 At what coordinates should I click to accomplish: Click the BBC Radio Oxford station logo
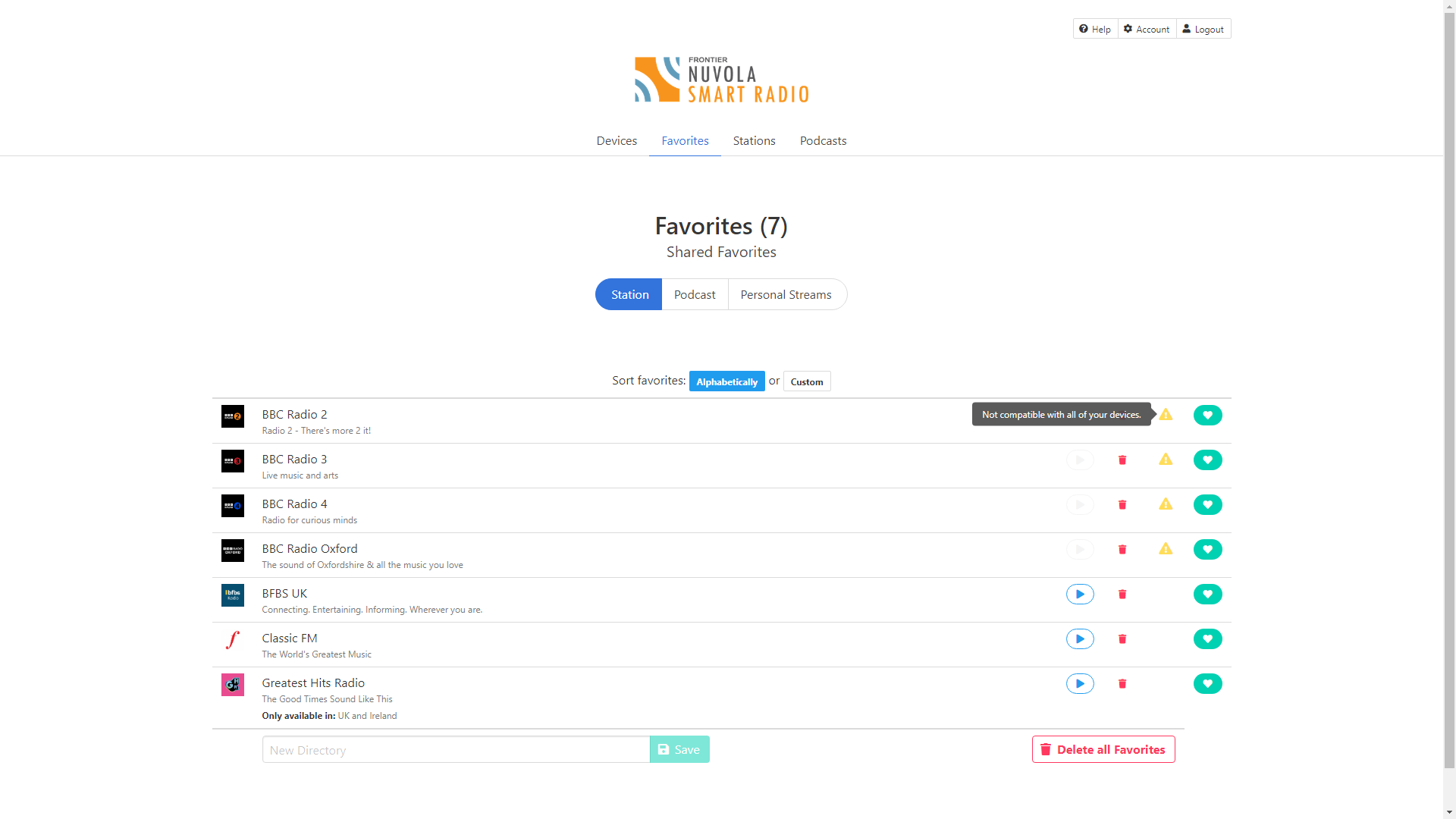[233, 551]
